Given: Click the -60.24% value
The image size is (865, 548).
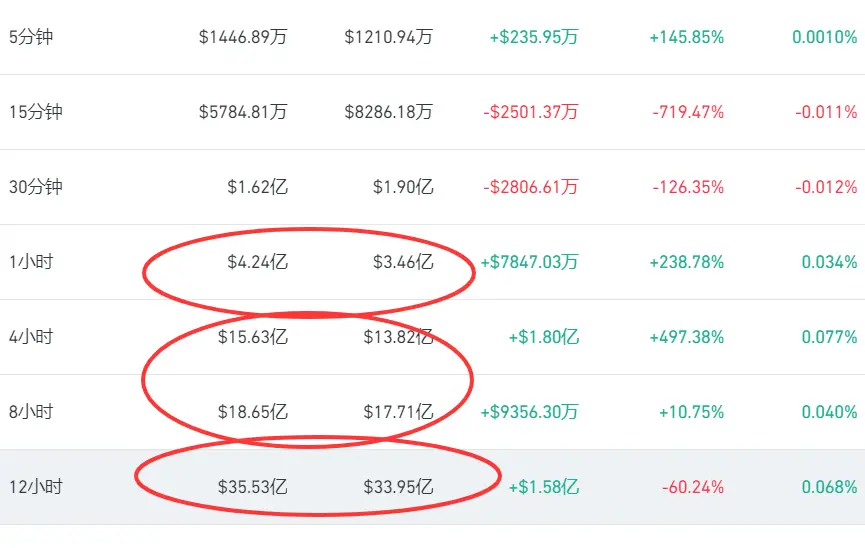Looking at the screenshot, I should 693,487.
